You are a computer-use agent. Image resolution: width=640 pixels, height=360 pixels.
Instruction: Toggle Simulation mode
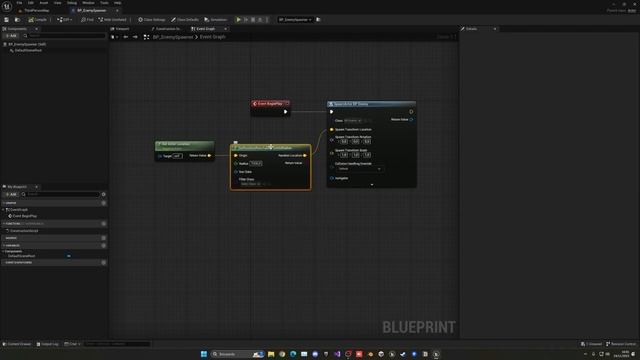(216, 20)
